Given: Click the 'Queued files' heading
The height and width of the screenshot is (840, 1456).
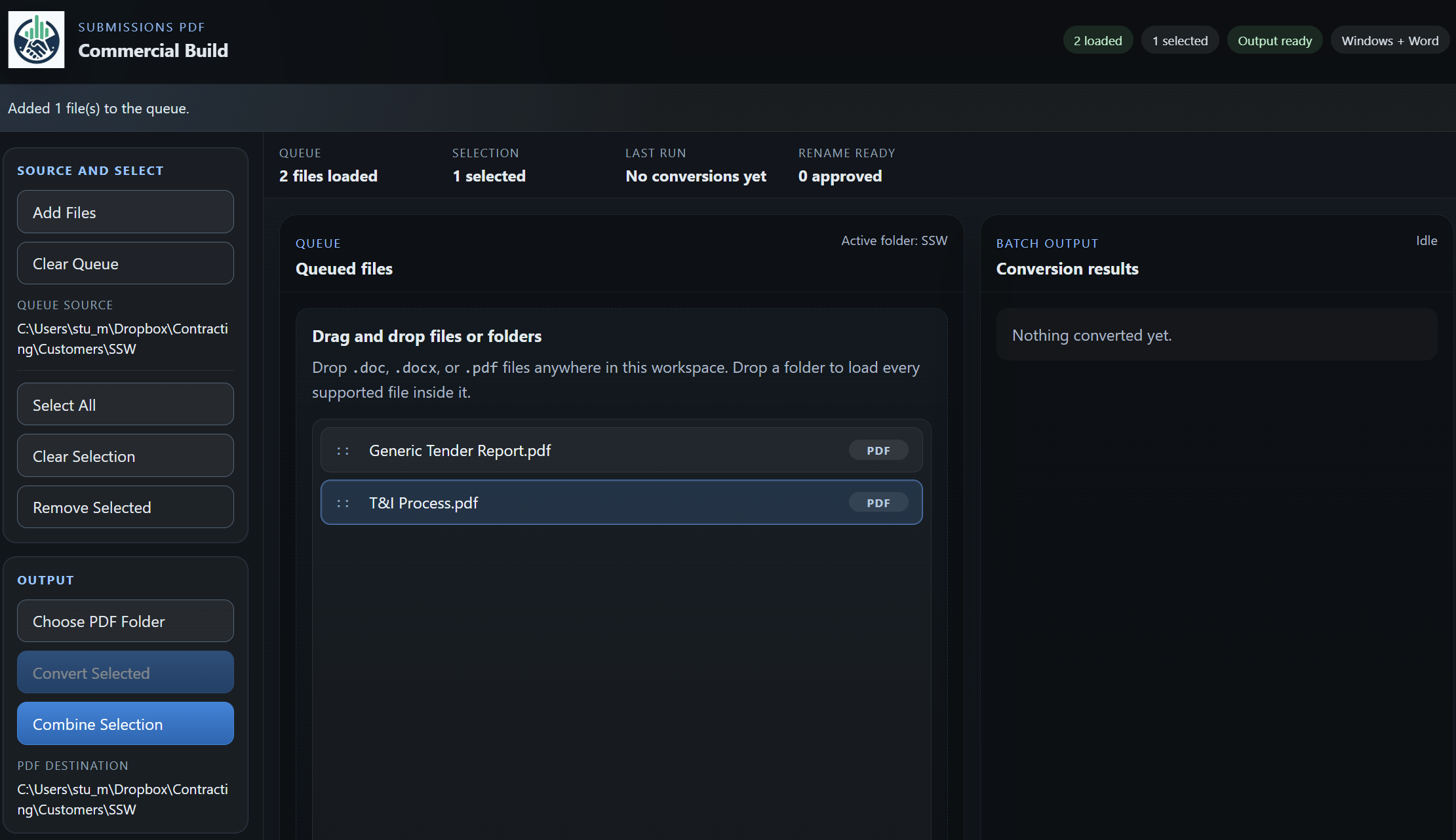Looking at the screenshot, I should point(344,269).
